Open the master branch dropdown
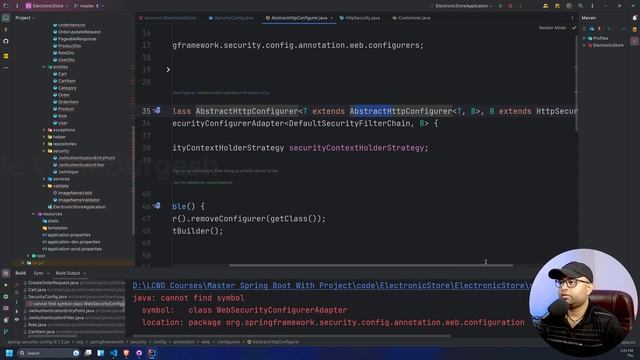The height and width of the screenshot is (360, 640). (89, 6)
